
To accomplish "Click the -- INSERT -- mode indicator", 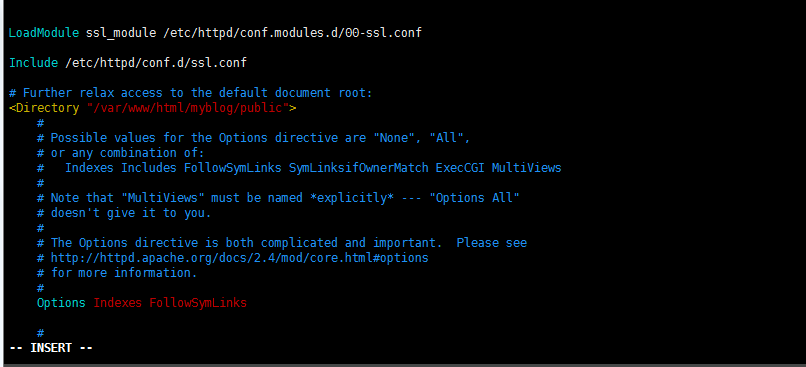I will (51, 348).
